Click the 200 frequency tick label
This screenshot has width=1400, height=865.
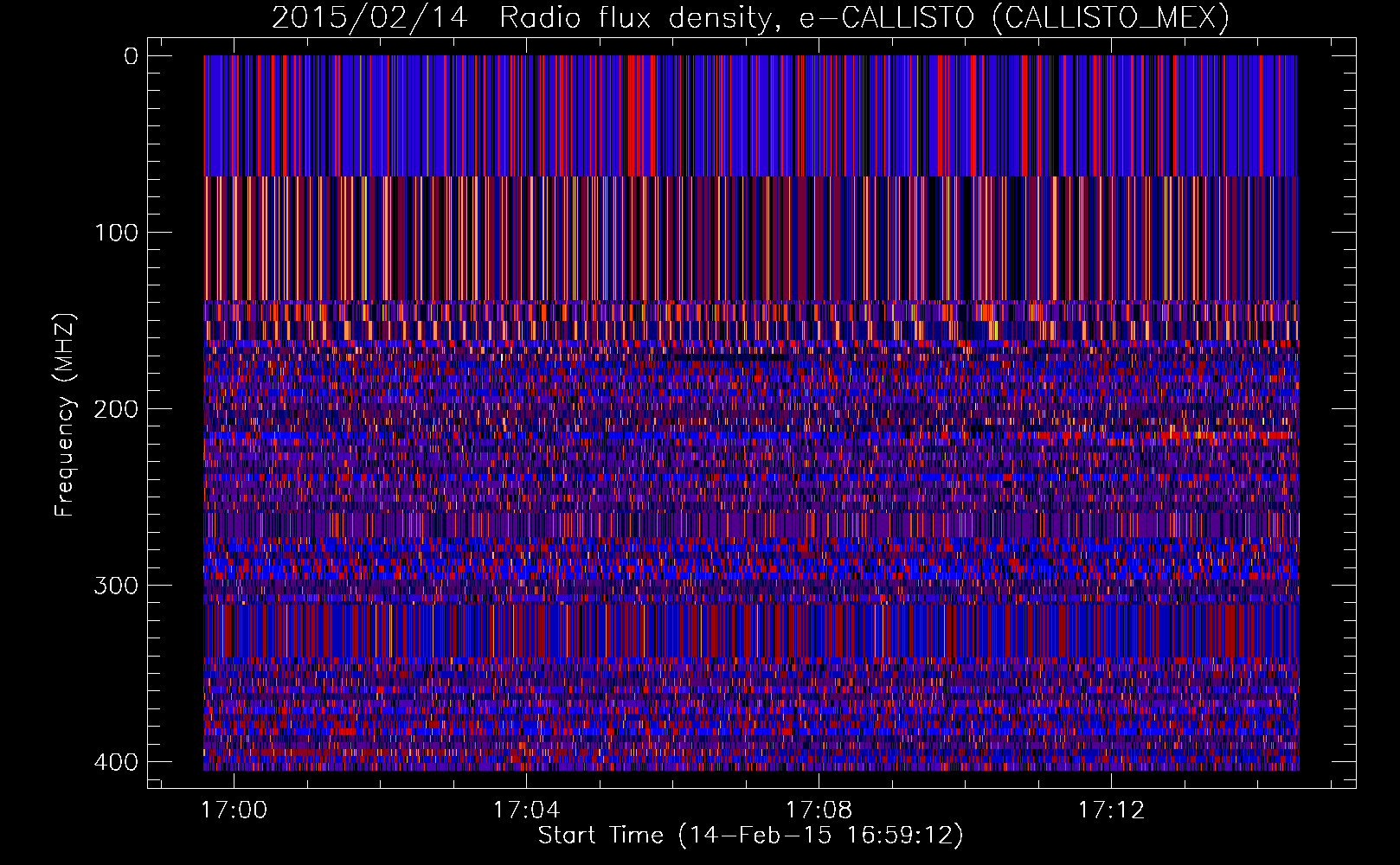[x=116, y=409]
